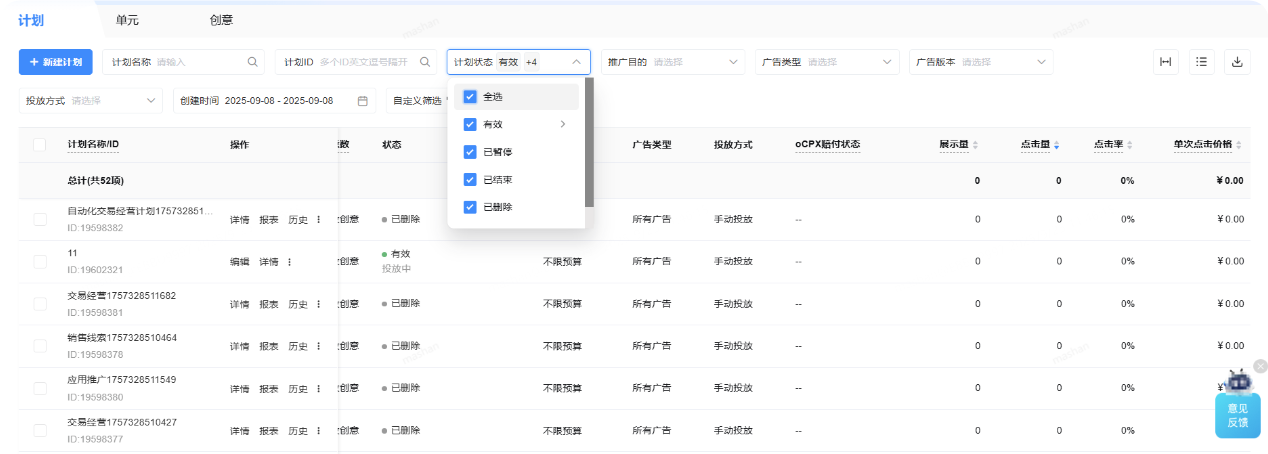Click the column width adjust icon

click(1165, 62)
